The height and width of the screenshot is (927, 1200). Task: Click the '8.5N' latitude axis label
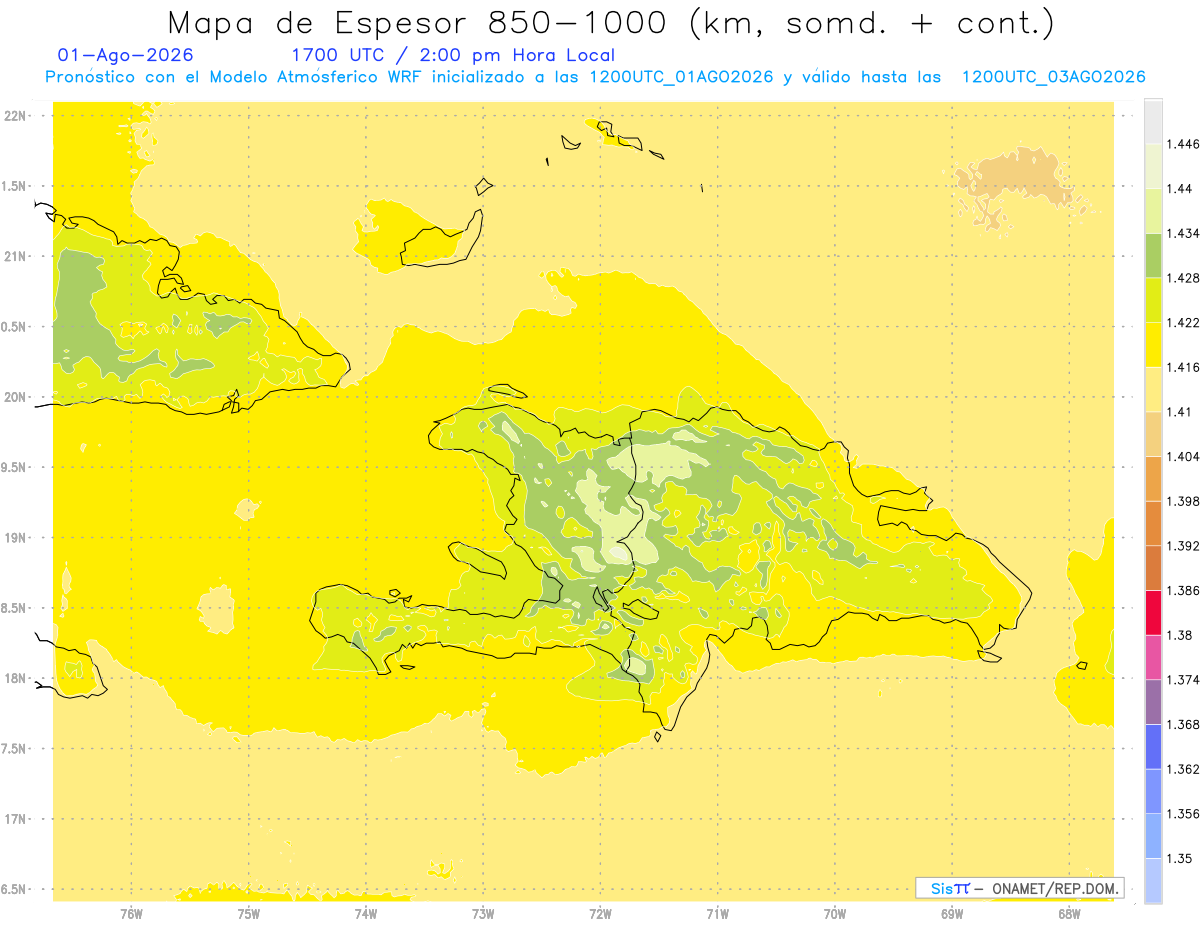(15, 608)
